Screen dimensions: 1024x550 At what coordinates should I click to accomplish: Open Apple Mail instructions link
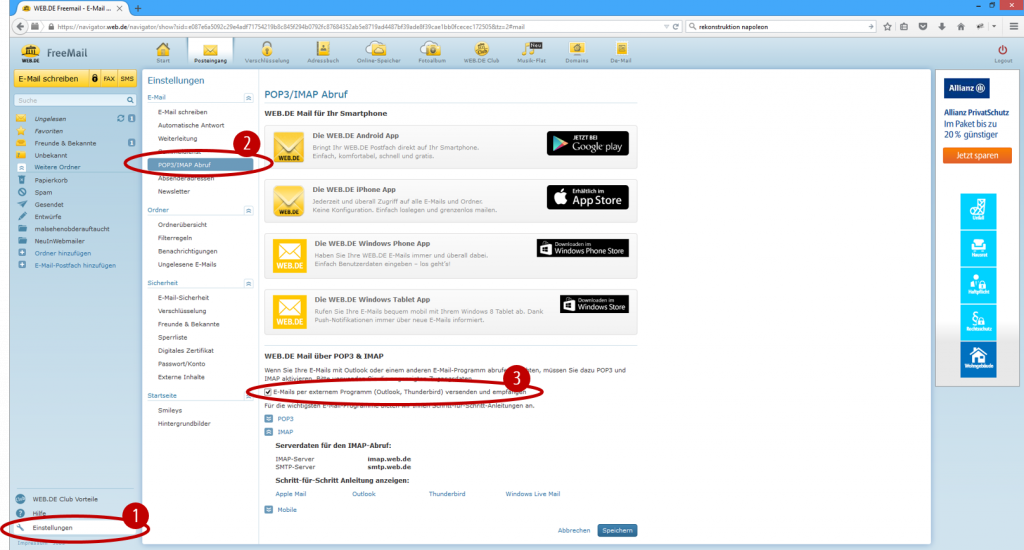291,494
